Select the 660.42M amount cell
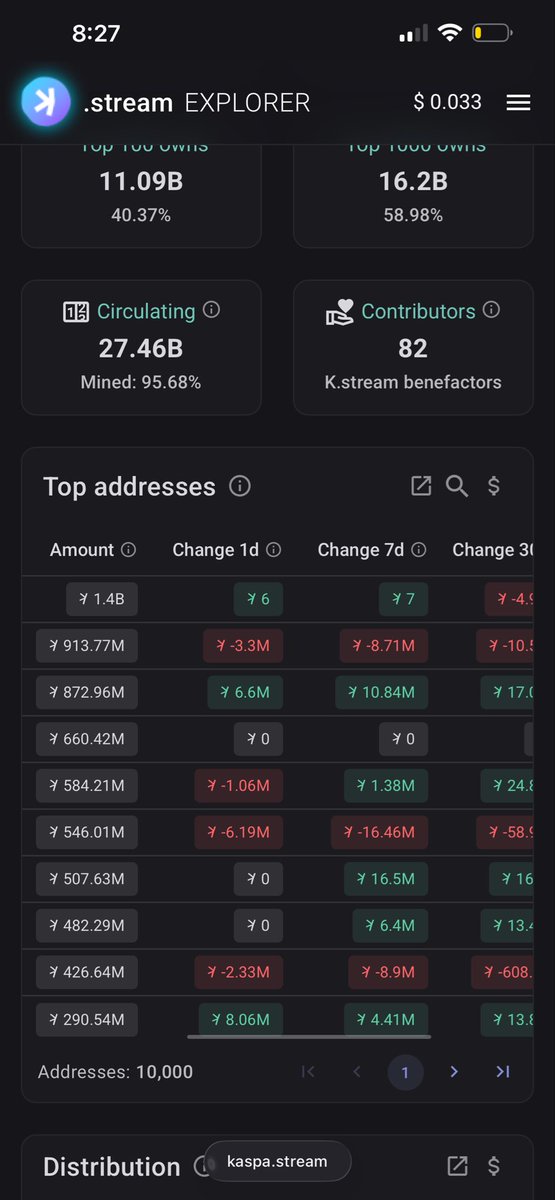The width and height of the screenshot is (555, 1200). pos(87,739)
